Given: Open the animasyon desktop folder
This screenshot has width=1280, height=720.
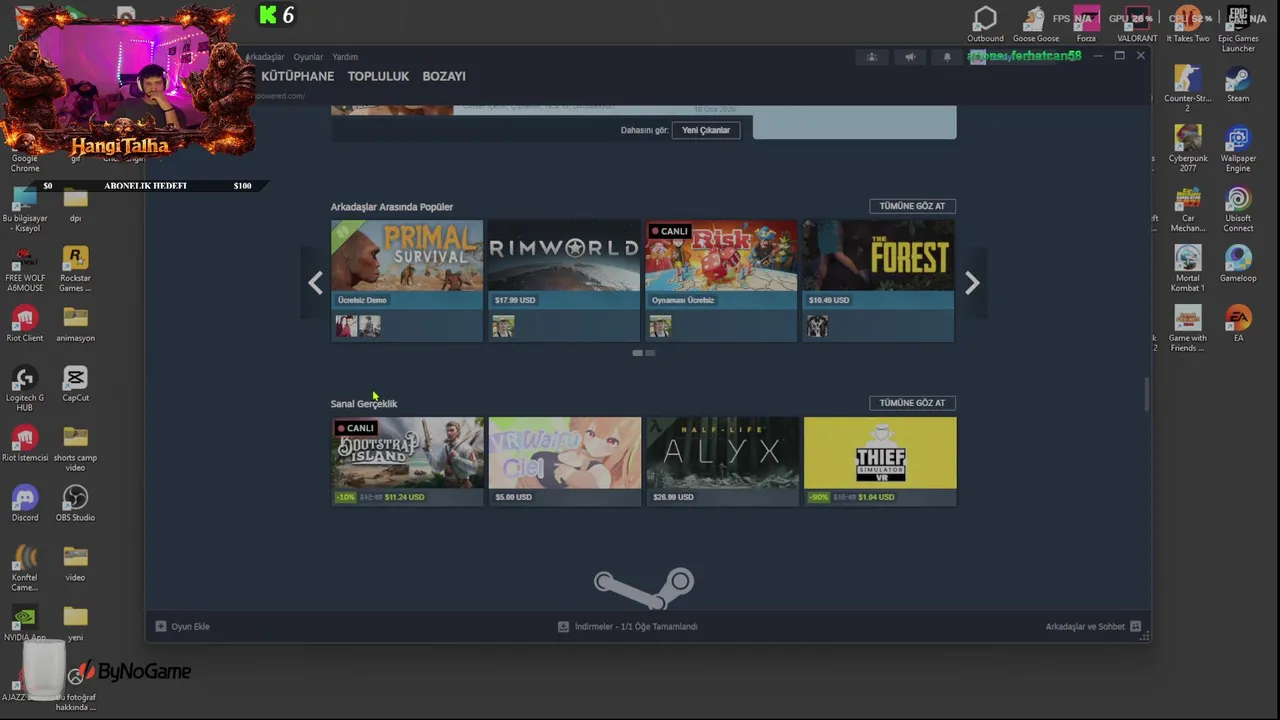Looking at the screenshot, I should pyautogui.click(x=75, y=323).
